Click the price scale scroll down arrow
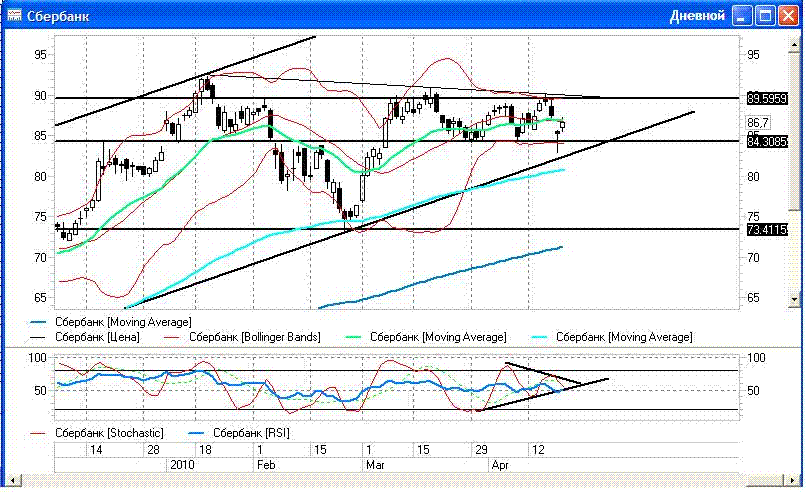806x493 pixels. [x=795, y=299]
